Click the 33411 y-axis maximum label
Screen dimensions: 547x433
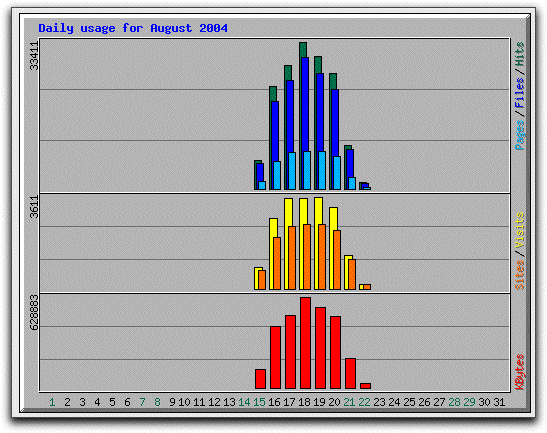coord(34,55)
